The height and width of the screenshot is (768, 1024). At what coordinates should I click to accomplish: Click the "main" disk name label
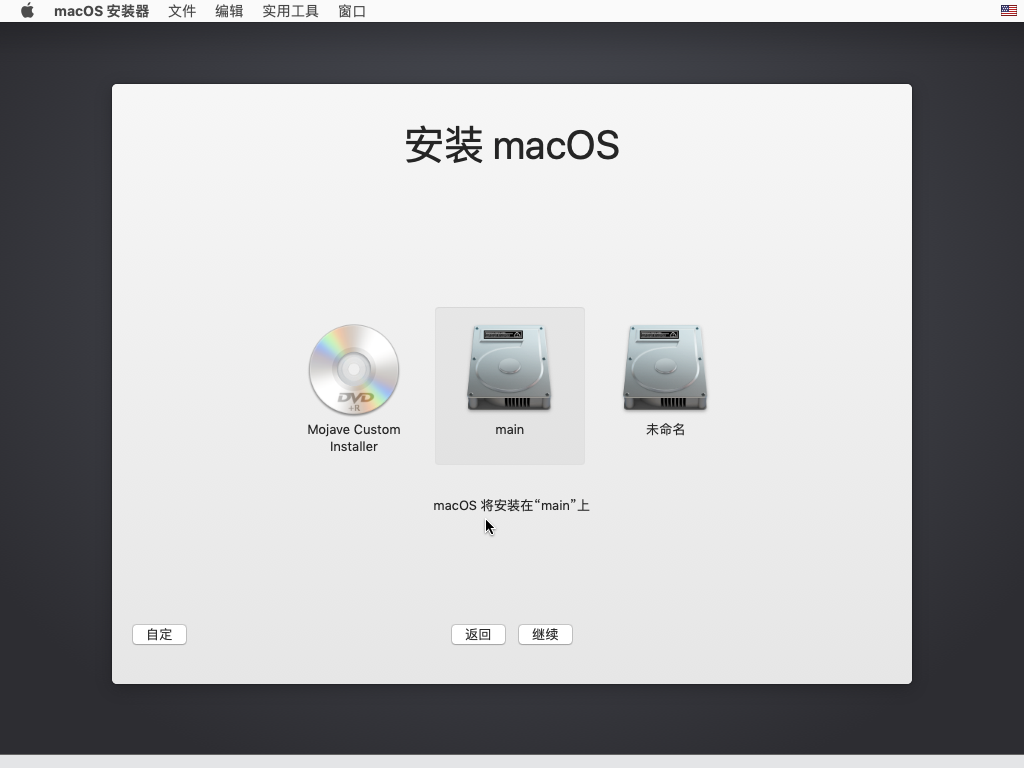509,429
